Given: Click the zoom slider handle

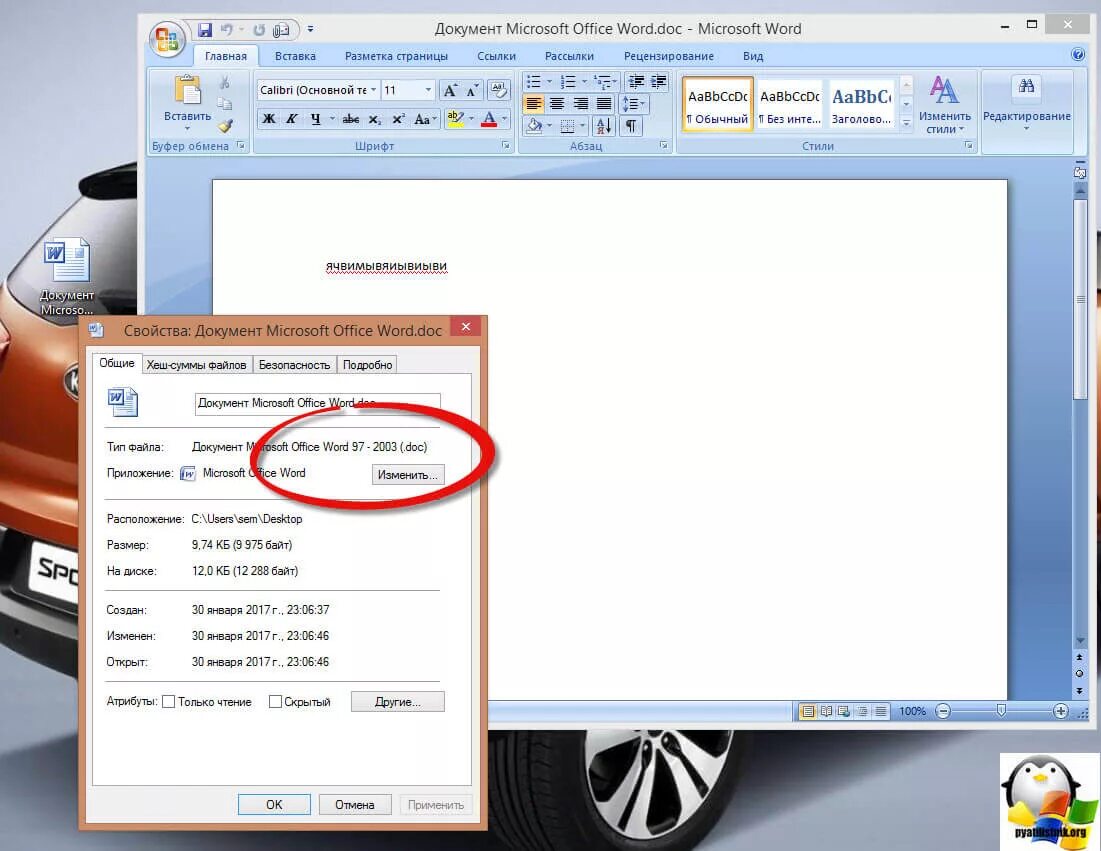Looking at the screenshot, I should (1001, 711).
